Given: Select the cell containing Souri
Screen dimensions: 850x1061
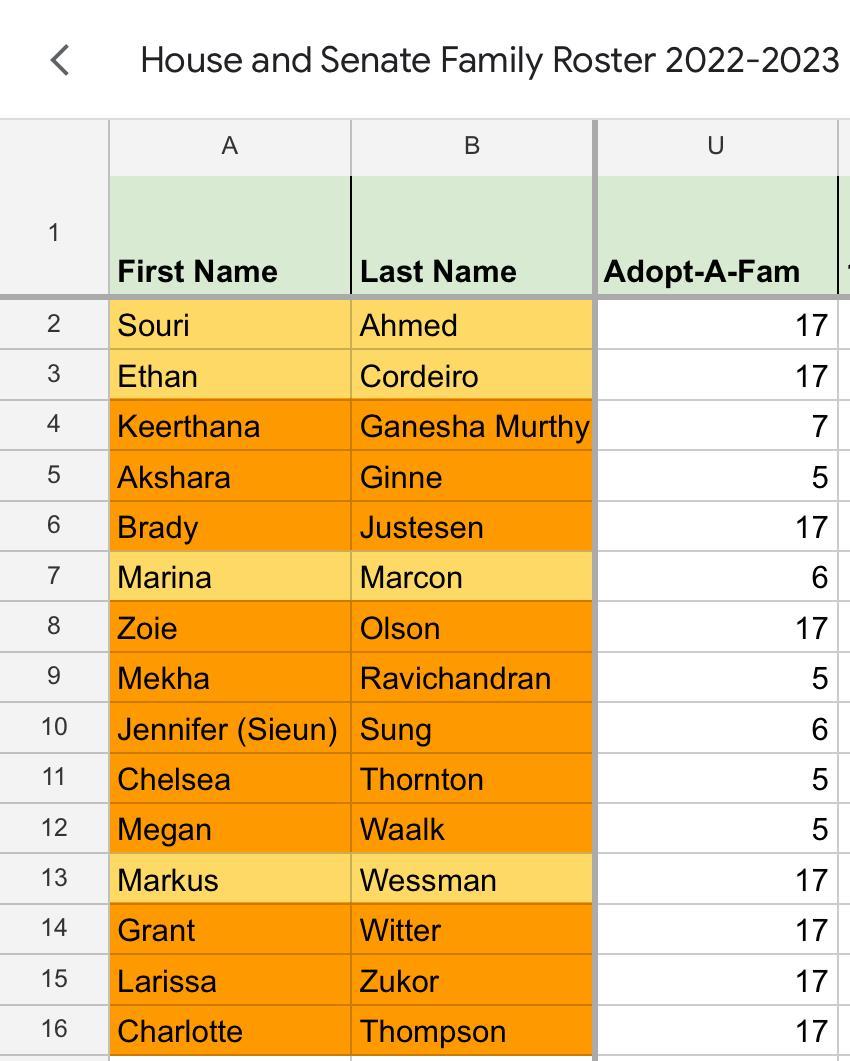Looking at the screenshot, I should pyautogui.click(x=229, y=325).
